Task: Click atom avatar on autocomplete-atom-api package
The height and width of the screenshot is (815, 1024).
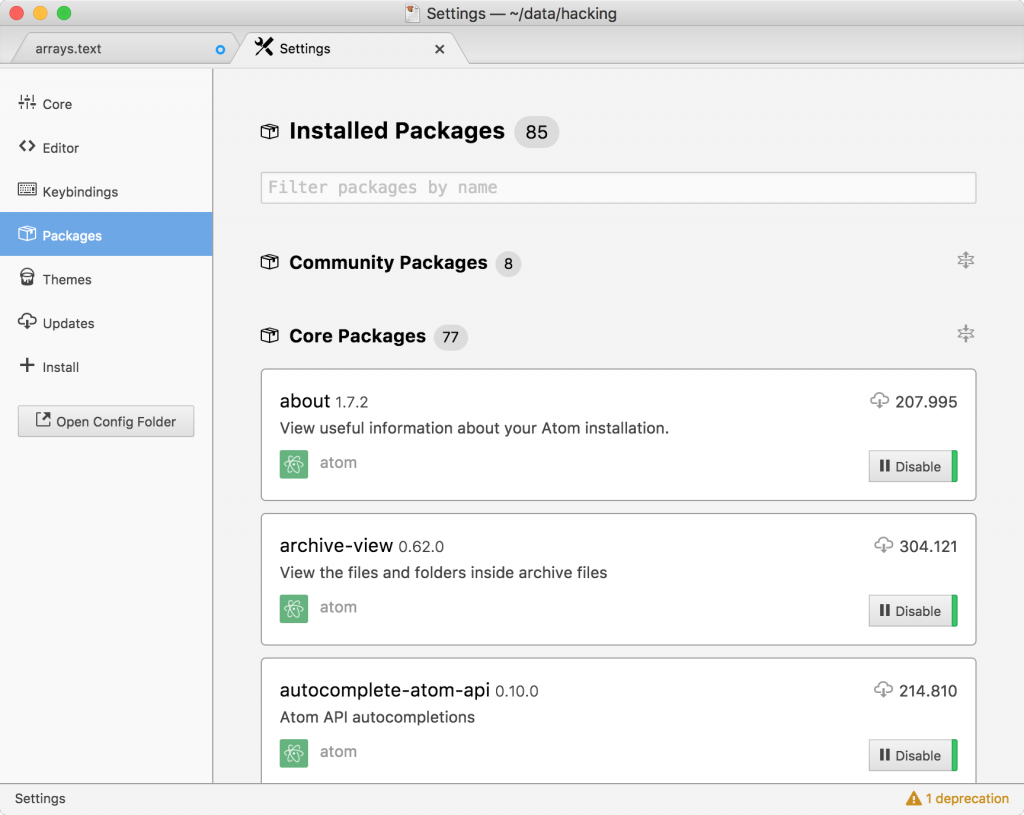Action: tap(293, 753)
